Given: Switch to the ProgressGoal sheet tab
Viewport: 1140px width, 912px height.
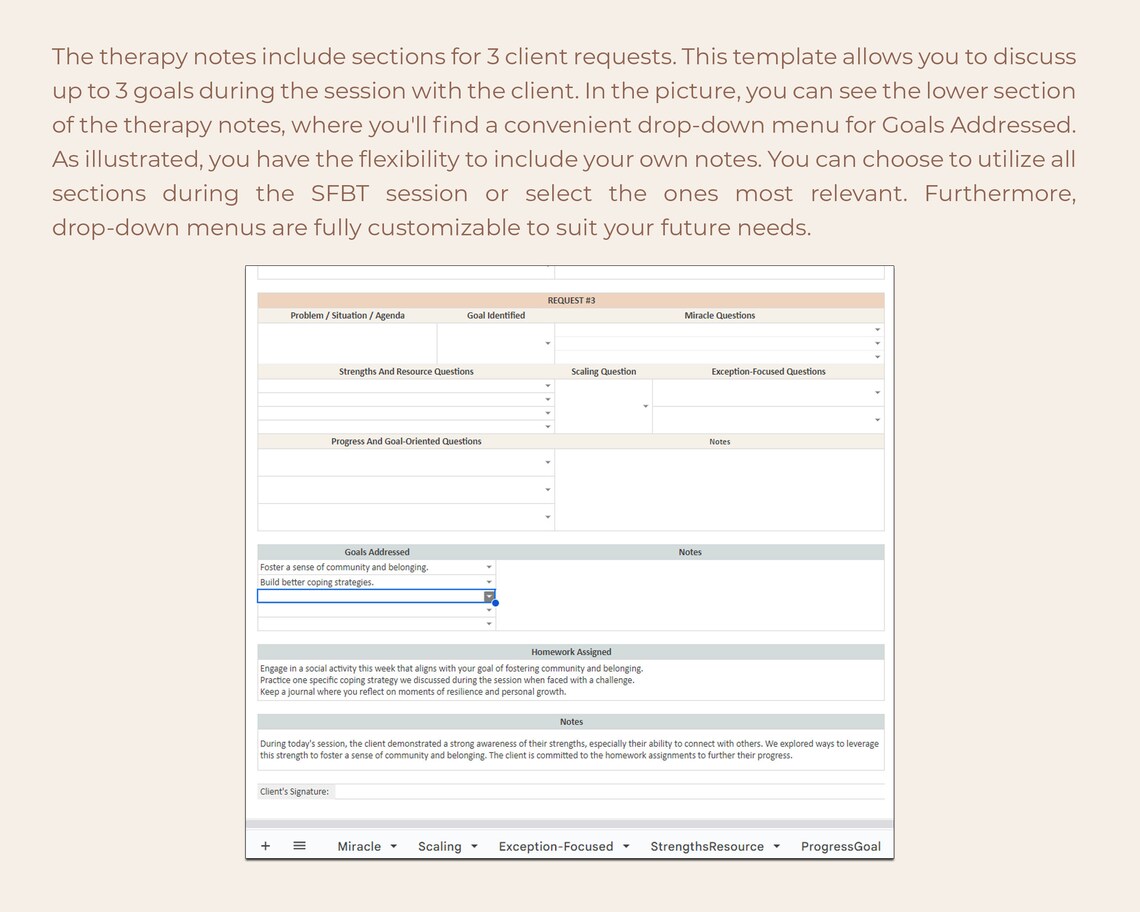Looking at the screenshot, I should (x=841, y=846).
